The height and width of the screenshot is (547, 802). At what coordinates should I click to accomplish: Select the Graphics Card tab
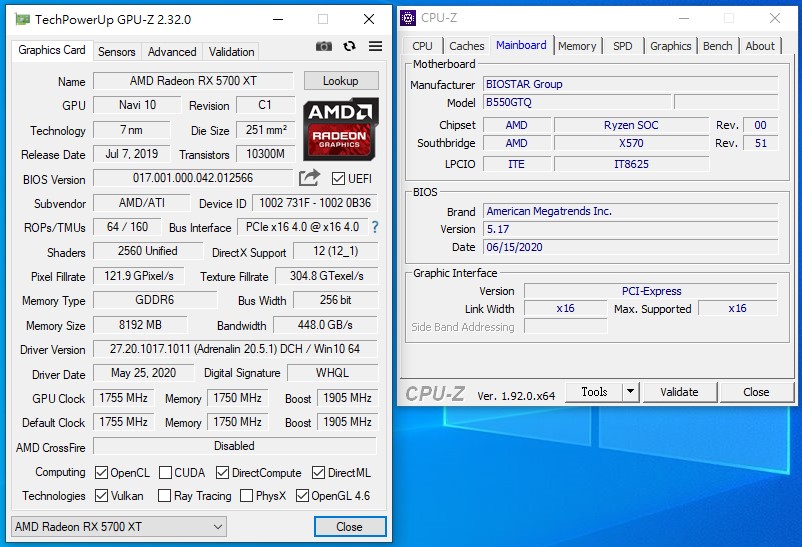52,50
